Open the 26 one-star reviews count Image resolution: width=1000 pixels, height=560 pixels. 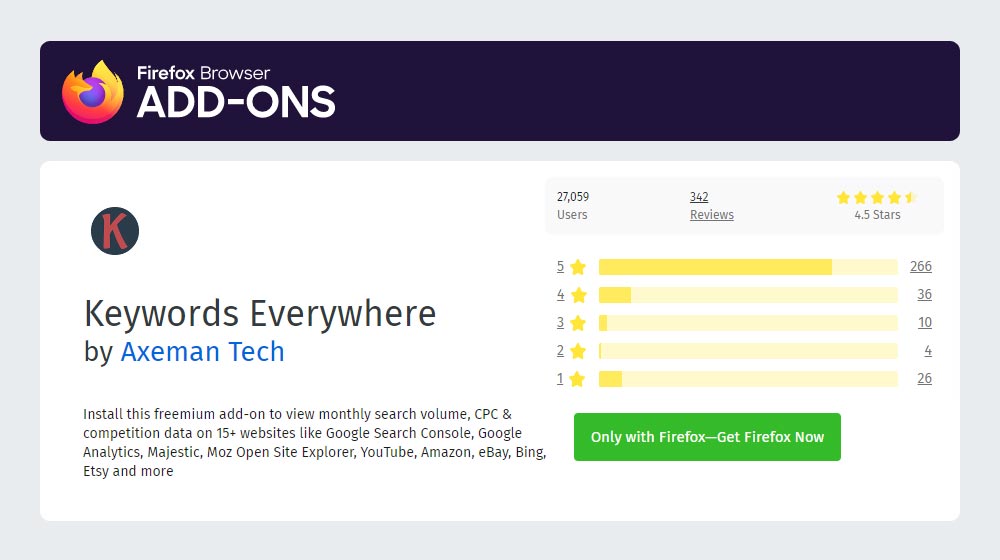(924, 379)
